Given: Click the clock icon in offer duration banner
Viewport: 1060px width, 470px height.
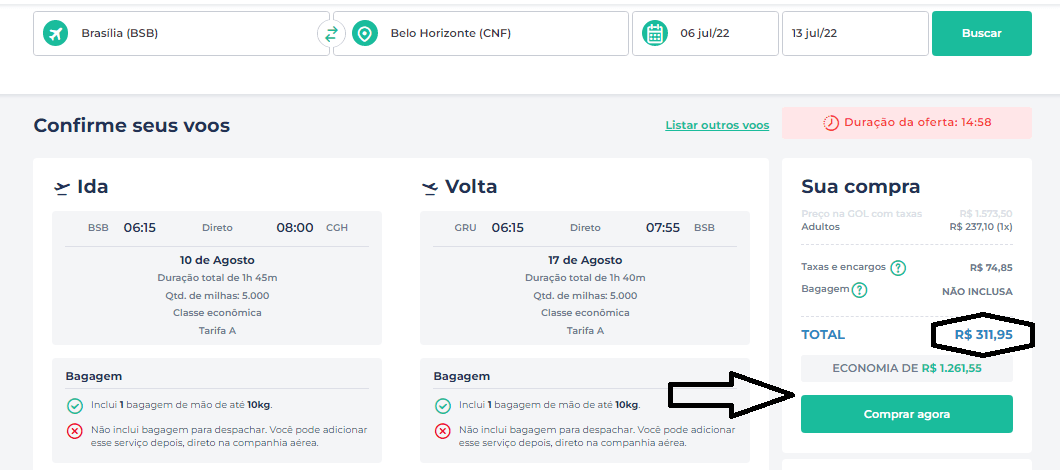Looking at the screenshot, I should [x=830, y=123].
